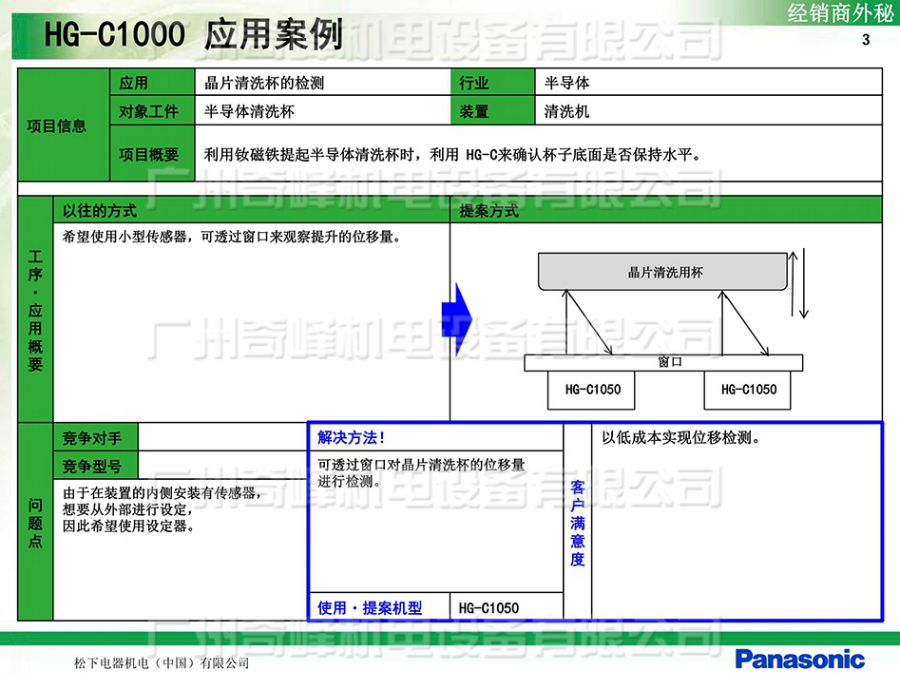Select the 提案方式 green header
The width and height of the screenshot is (900, 674).
[665, 211]
